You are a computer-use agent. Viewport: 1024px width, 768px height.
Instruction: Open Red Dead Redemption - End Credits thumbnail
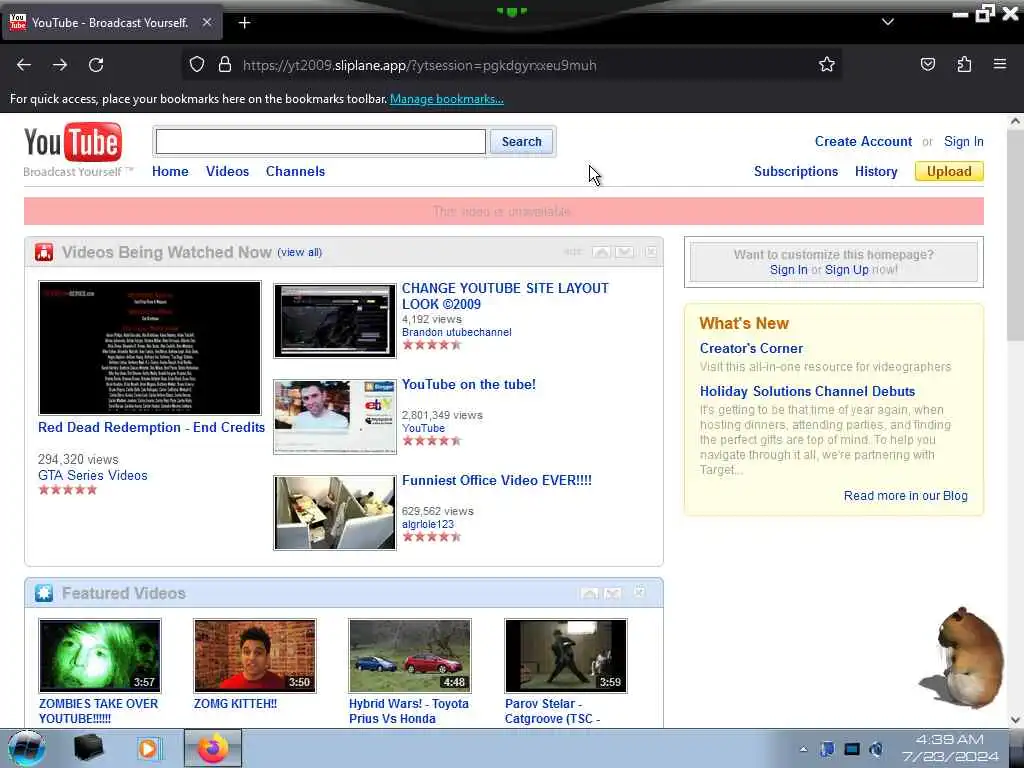pyautogui.click(x=150, y=348)
